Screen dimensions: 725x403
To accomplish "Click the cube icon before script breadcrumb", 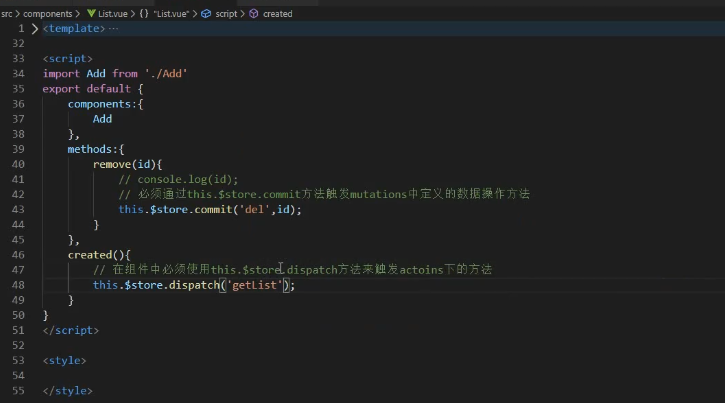I will [206, 14].
